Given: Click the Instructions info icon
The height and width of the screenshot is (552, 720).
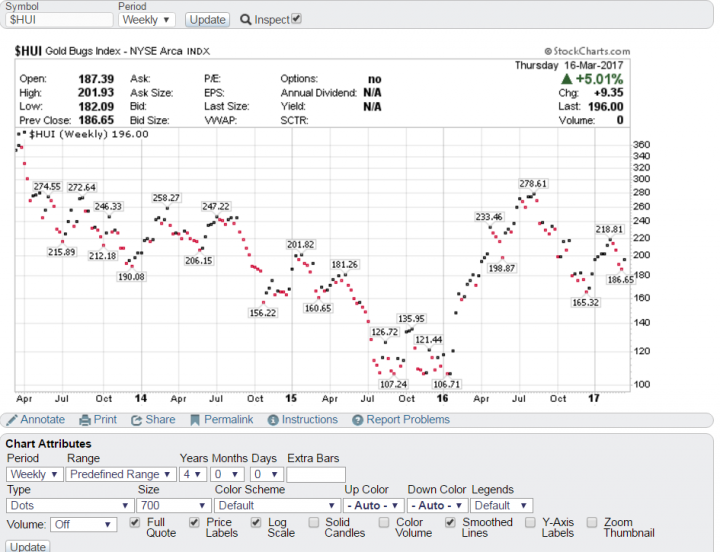Looking at the screenshot, I should point(271,420).
